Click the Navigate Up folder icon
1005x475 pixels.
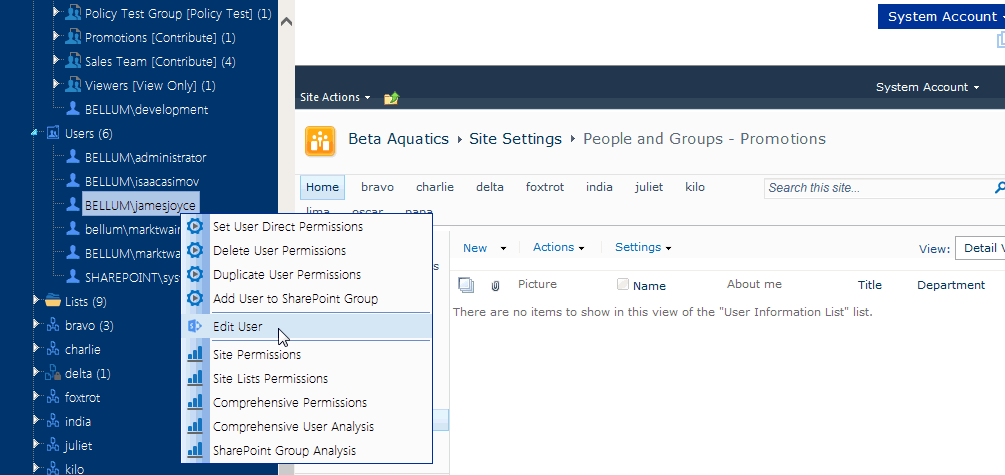click(x=391, y=98)
